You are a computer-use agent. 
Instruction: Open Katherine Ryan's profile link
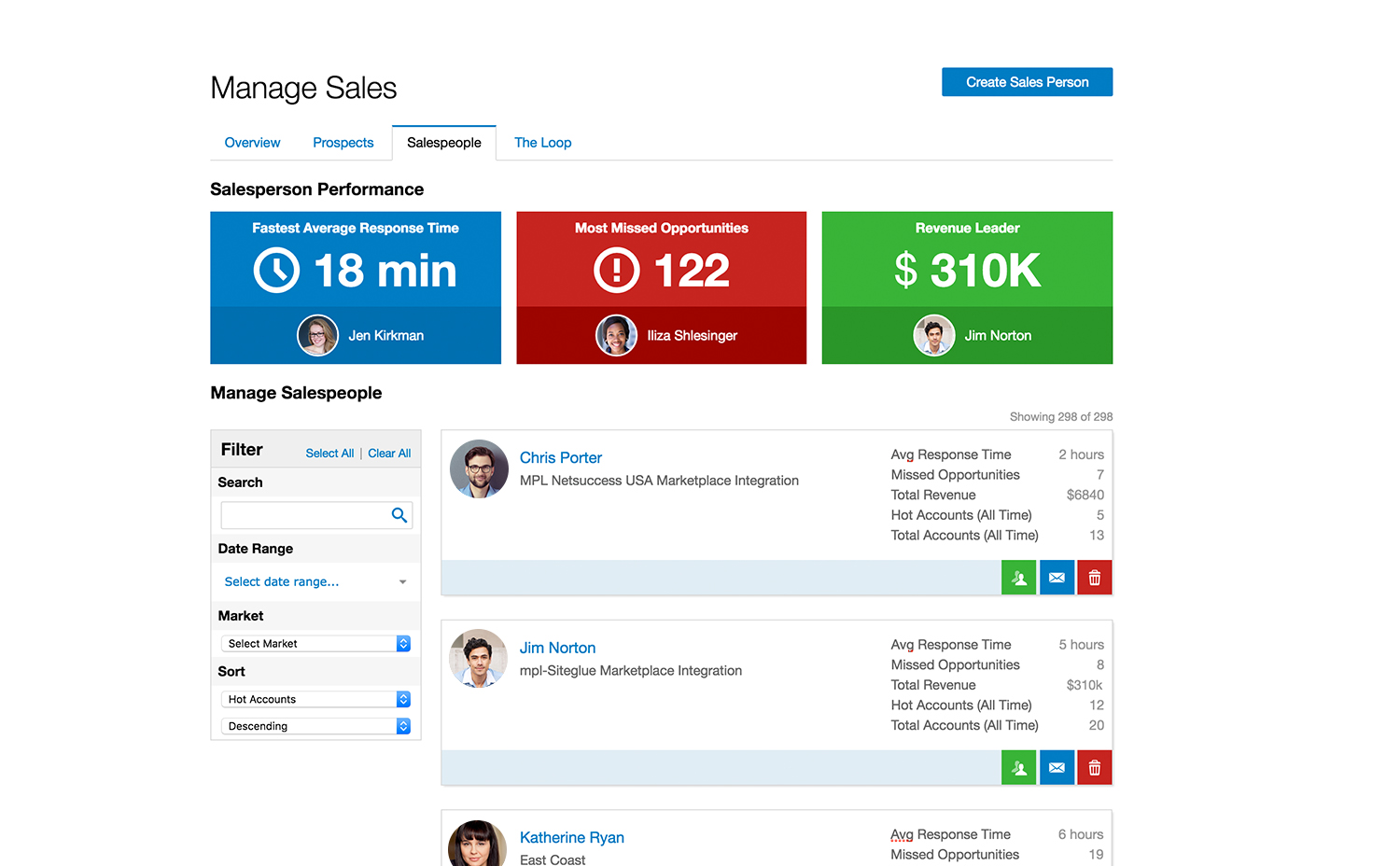[x=571, y=838]
